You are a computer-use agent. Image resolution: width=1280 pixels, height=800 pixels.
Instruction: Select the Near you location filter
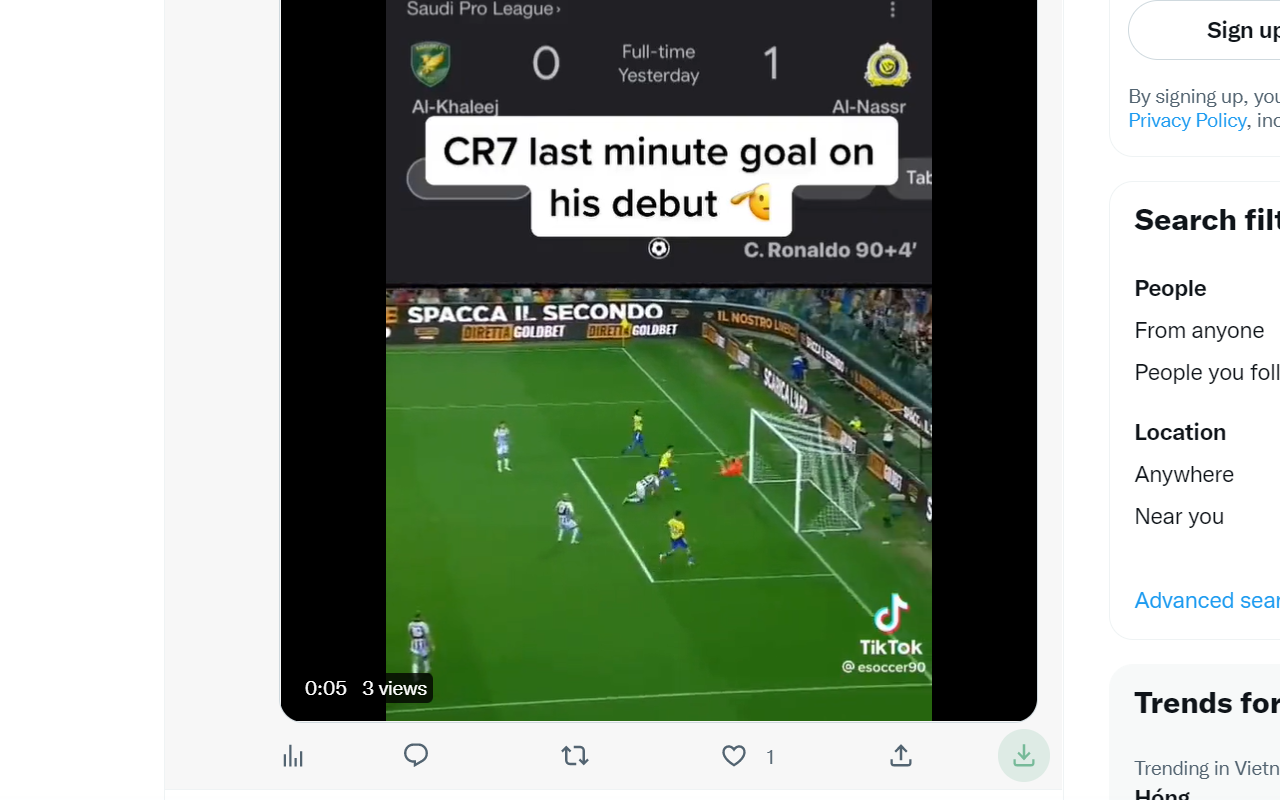tap(1179, 516)
